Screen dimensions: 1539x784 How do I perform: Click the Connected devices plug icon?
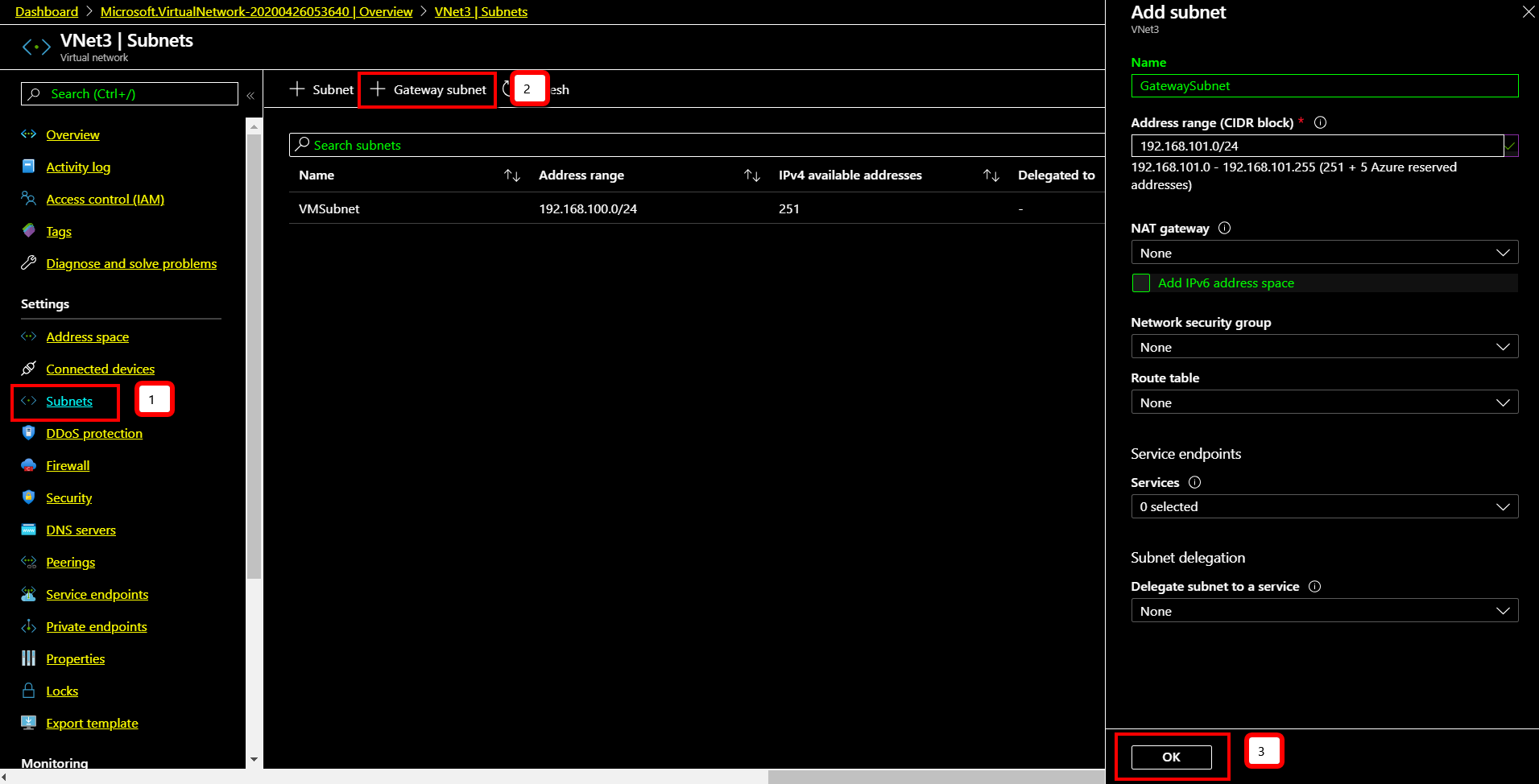(x=29, y=369)
